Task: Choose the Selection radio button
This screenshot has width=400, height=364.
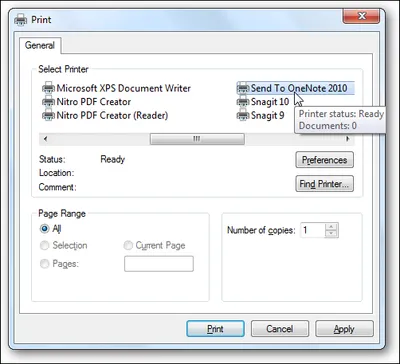Action: [x=44, y=246]
